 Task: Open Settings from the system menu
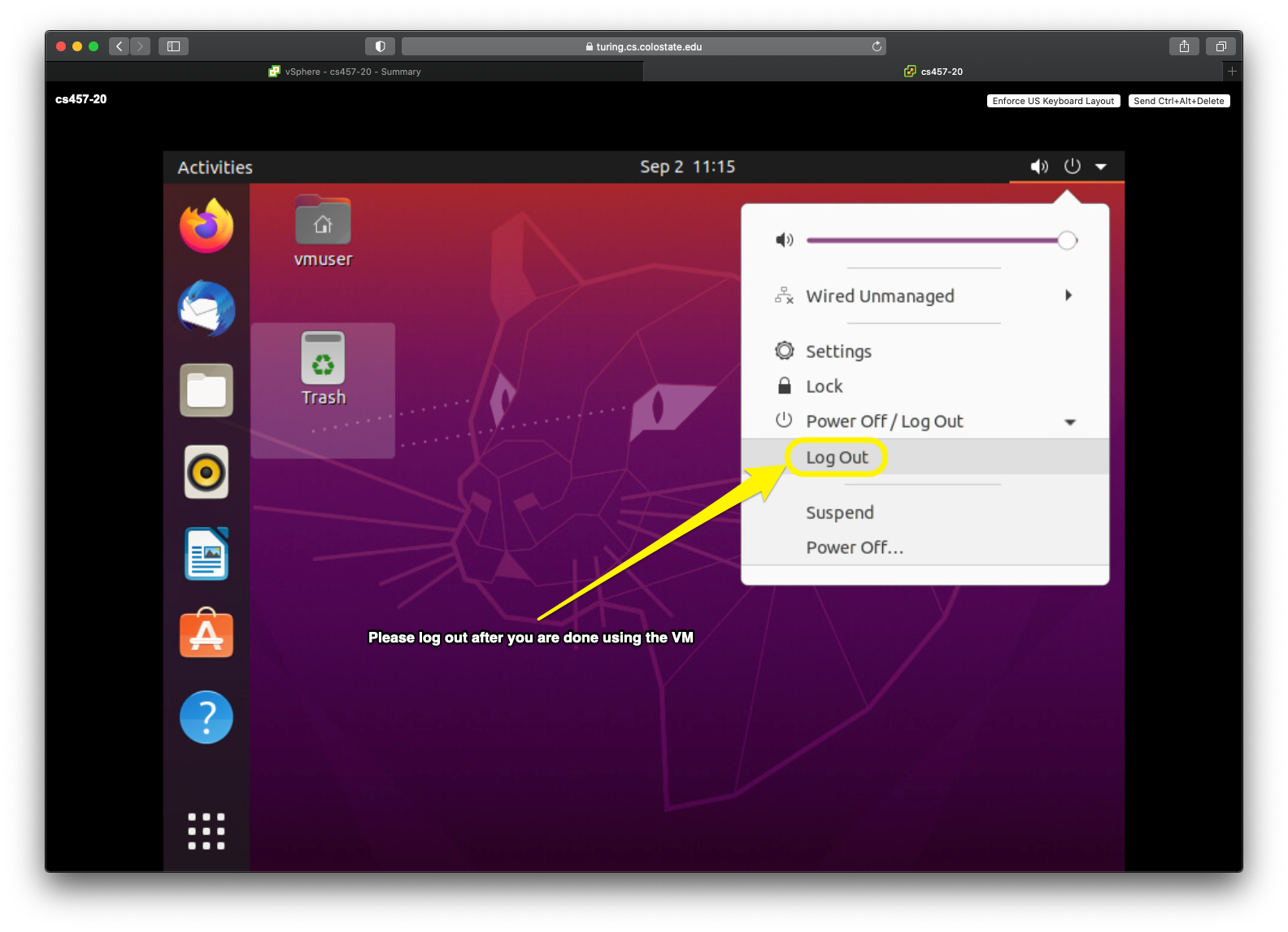(838, 351)
